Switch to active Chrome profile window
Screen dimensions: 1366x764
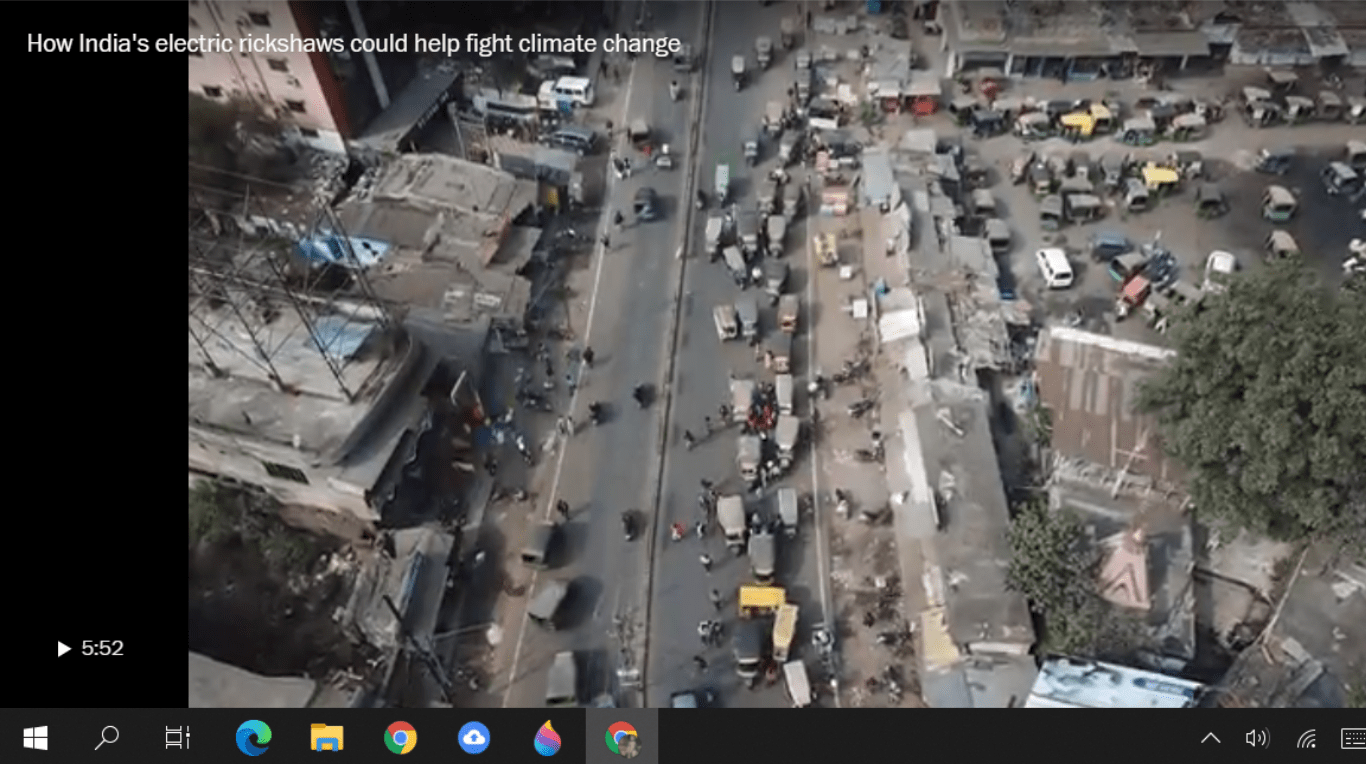tap(621, 738)
